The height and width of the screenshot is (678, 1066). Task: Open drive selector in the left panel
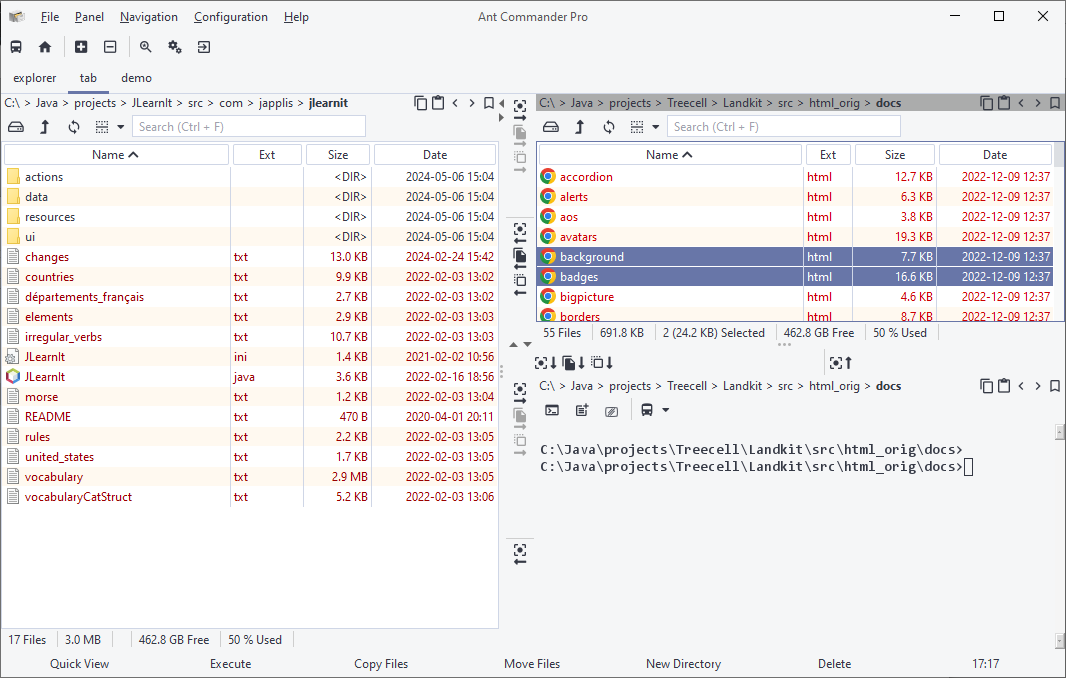[x=16, y=126]
